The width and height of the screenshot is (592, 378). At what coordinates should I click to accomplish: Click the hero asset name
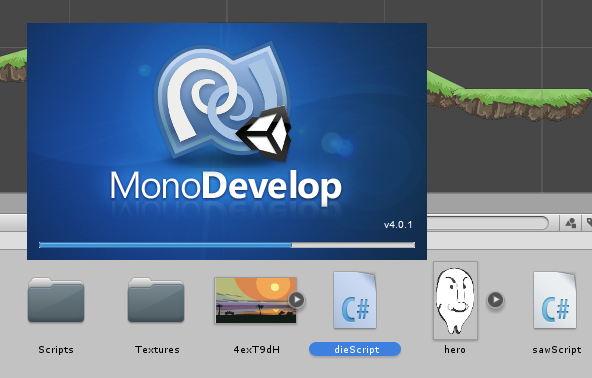click(455, 350)
